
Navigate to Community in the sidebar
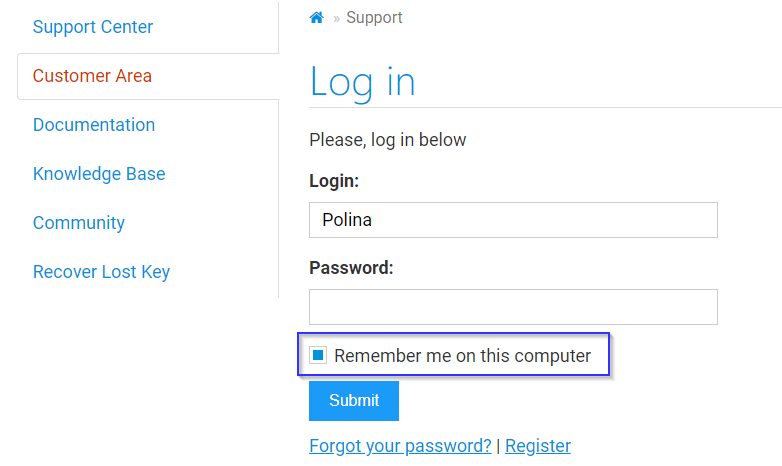(x=79, y=223)
